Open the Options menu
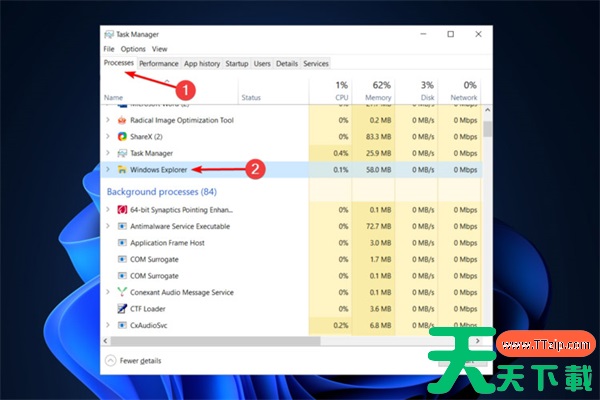This screenshot has width=600, height=400. click(x=133, y=48)
